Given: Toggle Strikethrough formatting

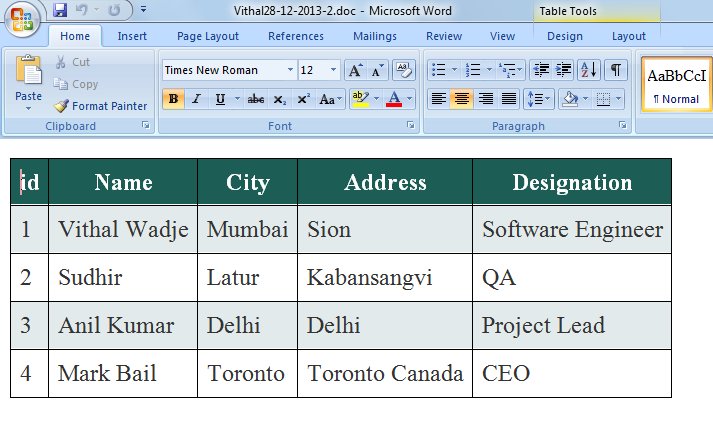Looking at the screenshot, I should pyautogui.click(x=256, y=99).
